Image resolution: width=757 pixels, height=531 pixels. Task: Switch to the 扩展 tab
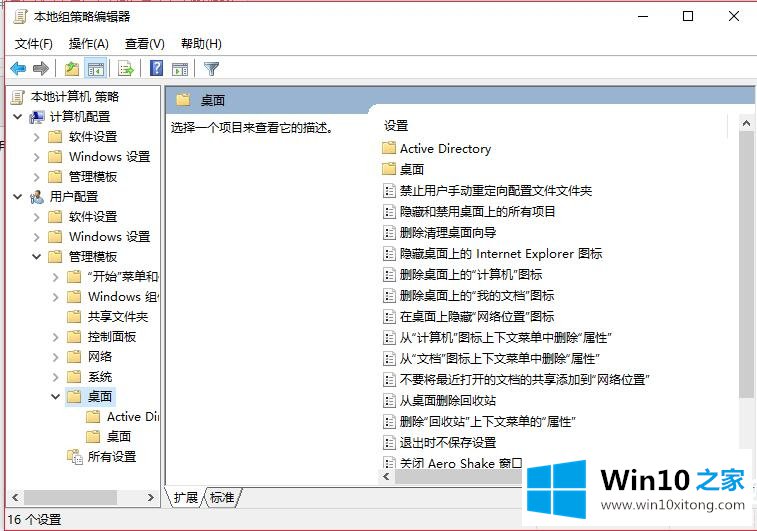(x=186, y=497)
